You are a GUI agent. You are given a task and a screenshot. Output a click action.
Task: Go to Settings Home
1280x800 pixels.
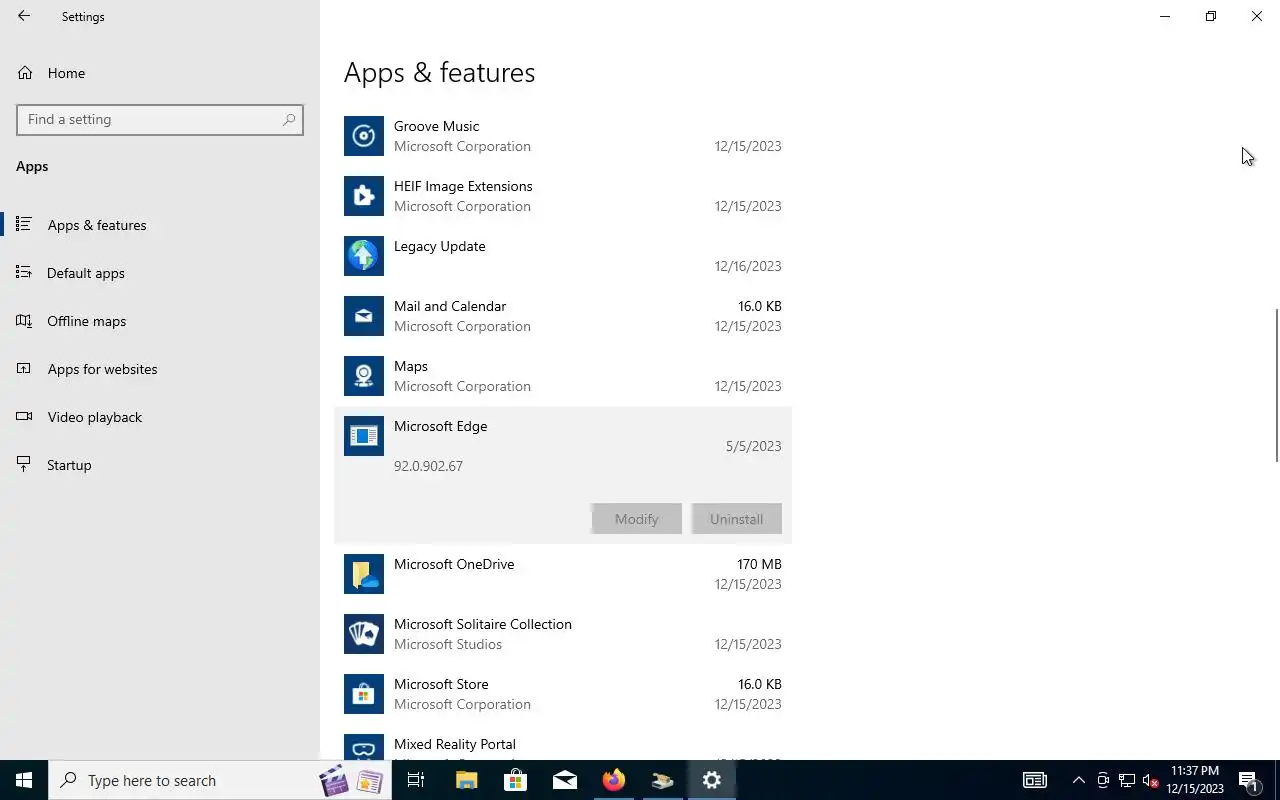click(x=160, y=73)
